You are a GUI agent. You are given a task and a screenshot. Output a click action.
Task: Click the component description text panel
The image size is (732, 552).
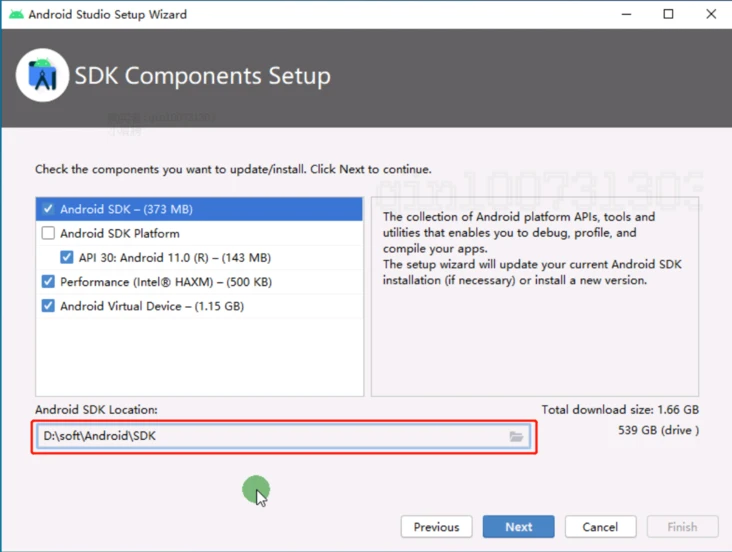pyautogui.click(x=535, y=297)
